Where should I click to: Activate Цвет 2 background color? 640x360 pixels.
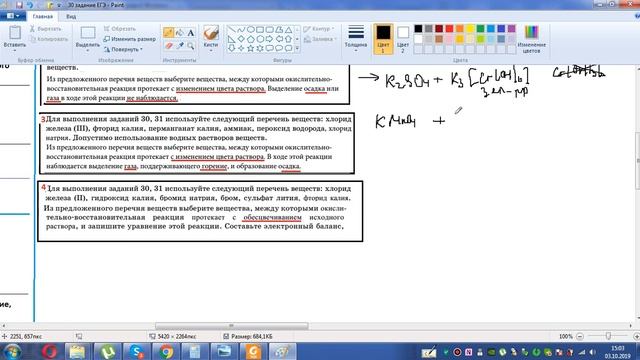pyautogui.click(x=403, y=39)
